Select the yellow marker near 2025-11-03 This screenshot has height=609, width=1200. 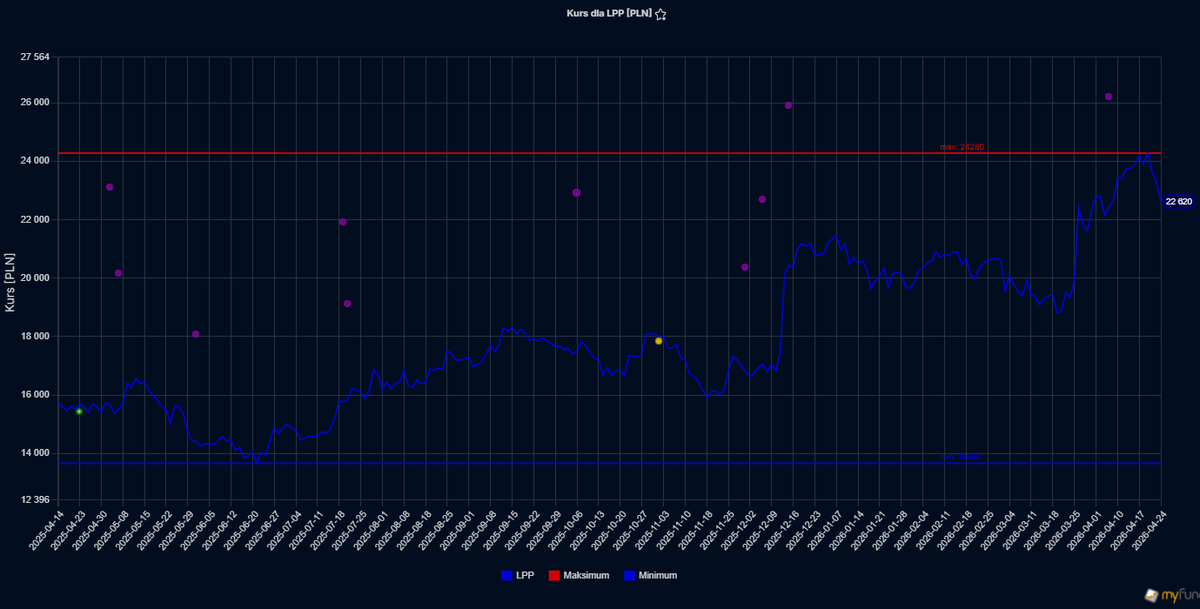click(x=658, y=341)
